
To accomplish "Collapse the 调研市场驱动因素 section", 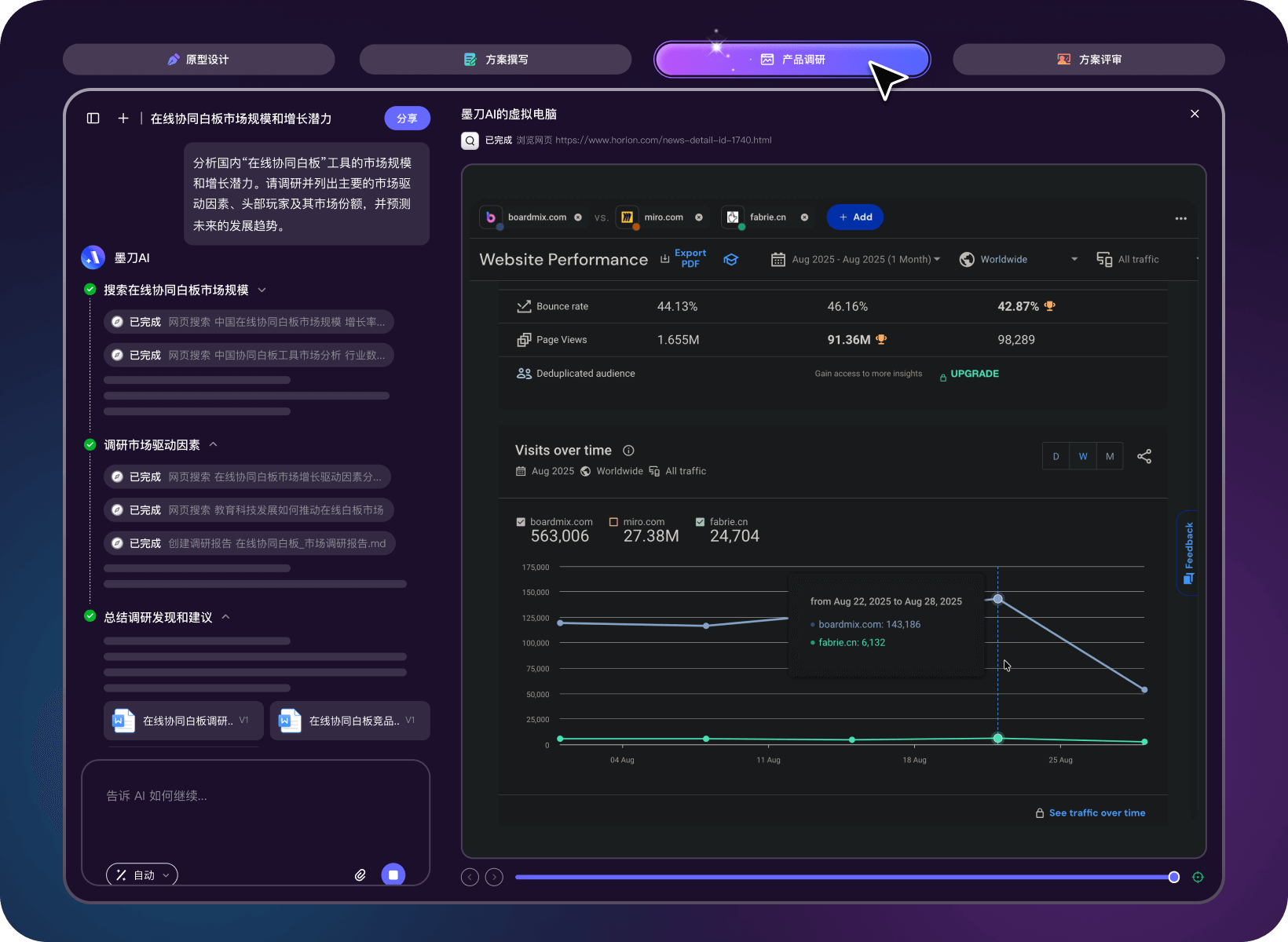I will point(214,445).
